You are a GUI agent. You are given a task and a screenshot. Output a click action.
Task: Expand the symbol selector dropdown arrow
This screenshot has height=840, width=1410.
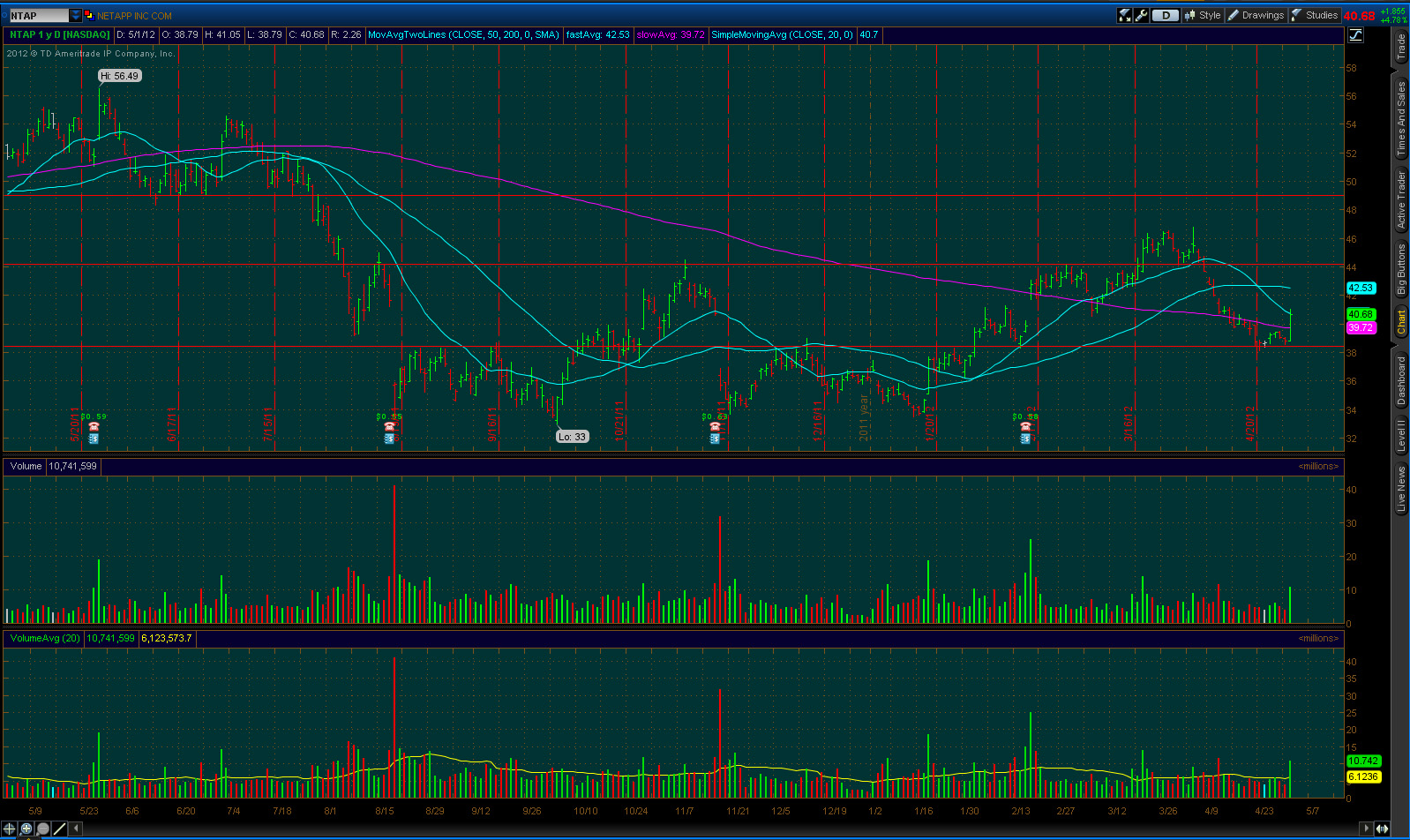[x=76, y=15]
